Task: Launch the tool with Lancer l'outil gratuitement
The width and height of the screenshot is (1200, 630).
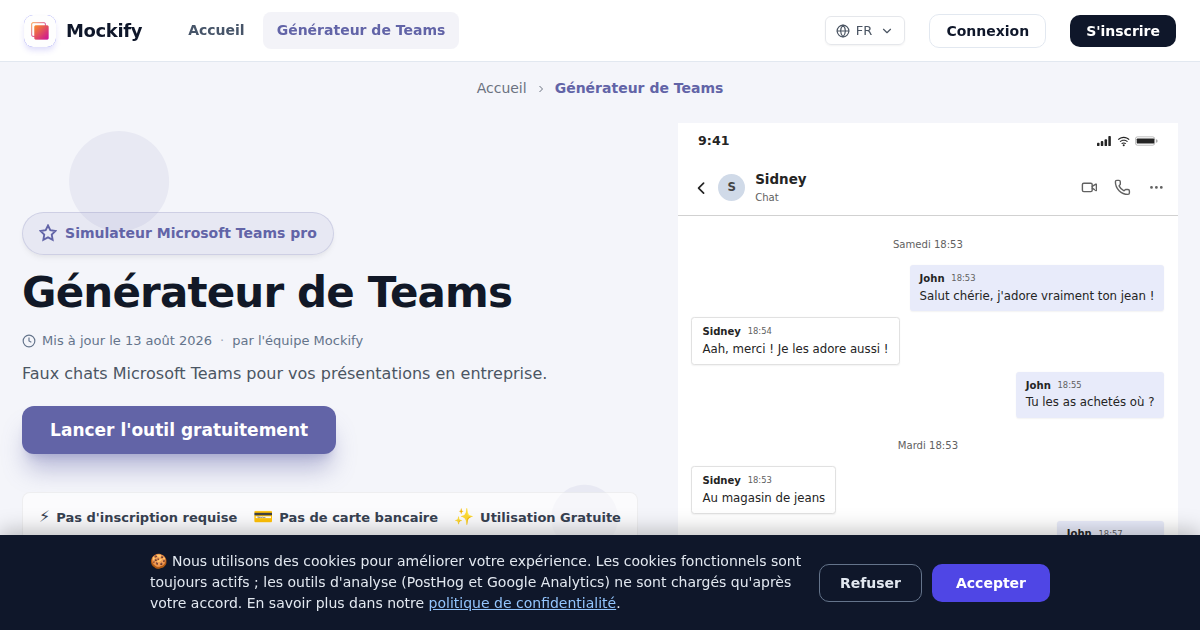Action: tap(179, 430)
